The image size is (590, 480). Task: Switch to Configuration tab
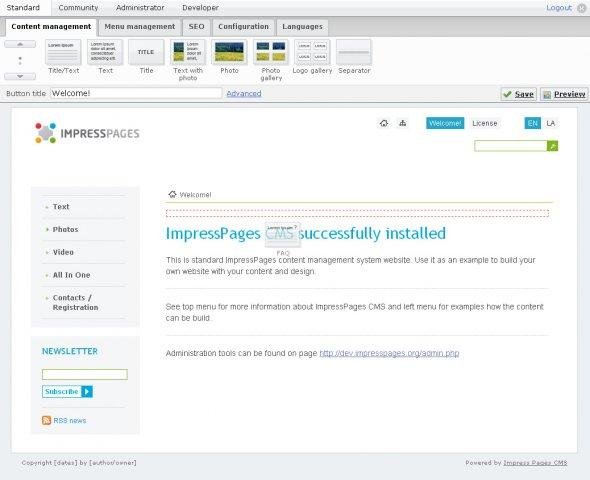(243, 27)
